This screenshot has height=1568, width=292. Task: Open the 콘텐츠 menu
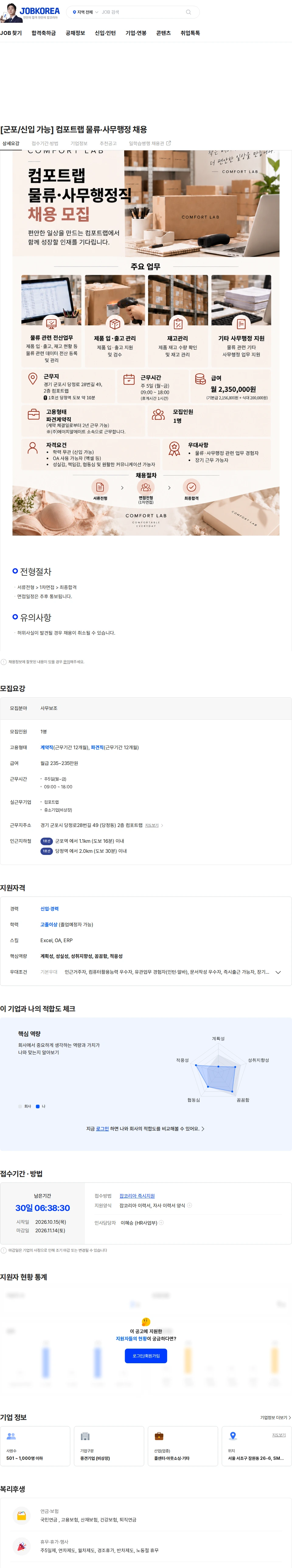click(163, 33)
